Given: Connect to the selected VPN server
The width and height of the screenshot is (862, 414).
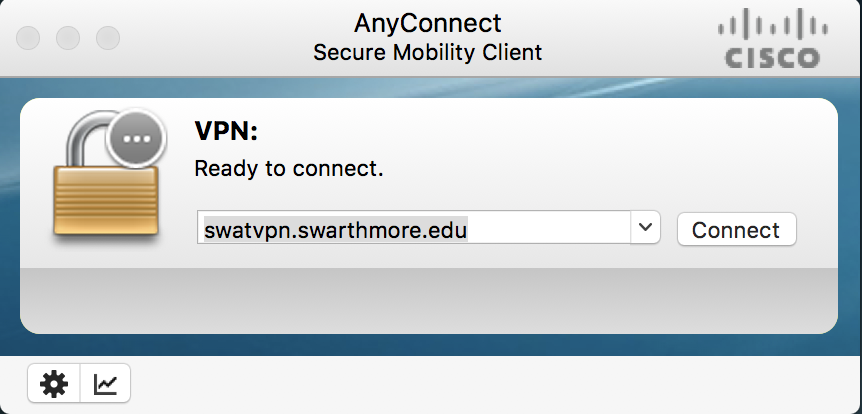Looking at the screenshot, I should tap(736, 229).
